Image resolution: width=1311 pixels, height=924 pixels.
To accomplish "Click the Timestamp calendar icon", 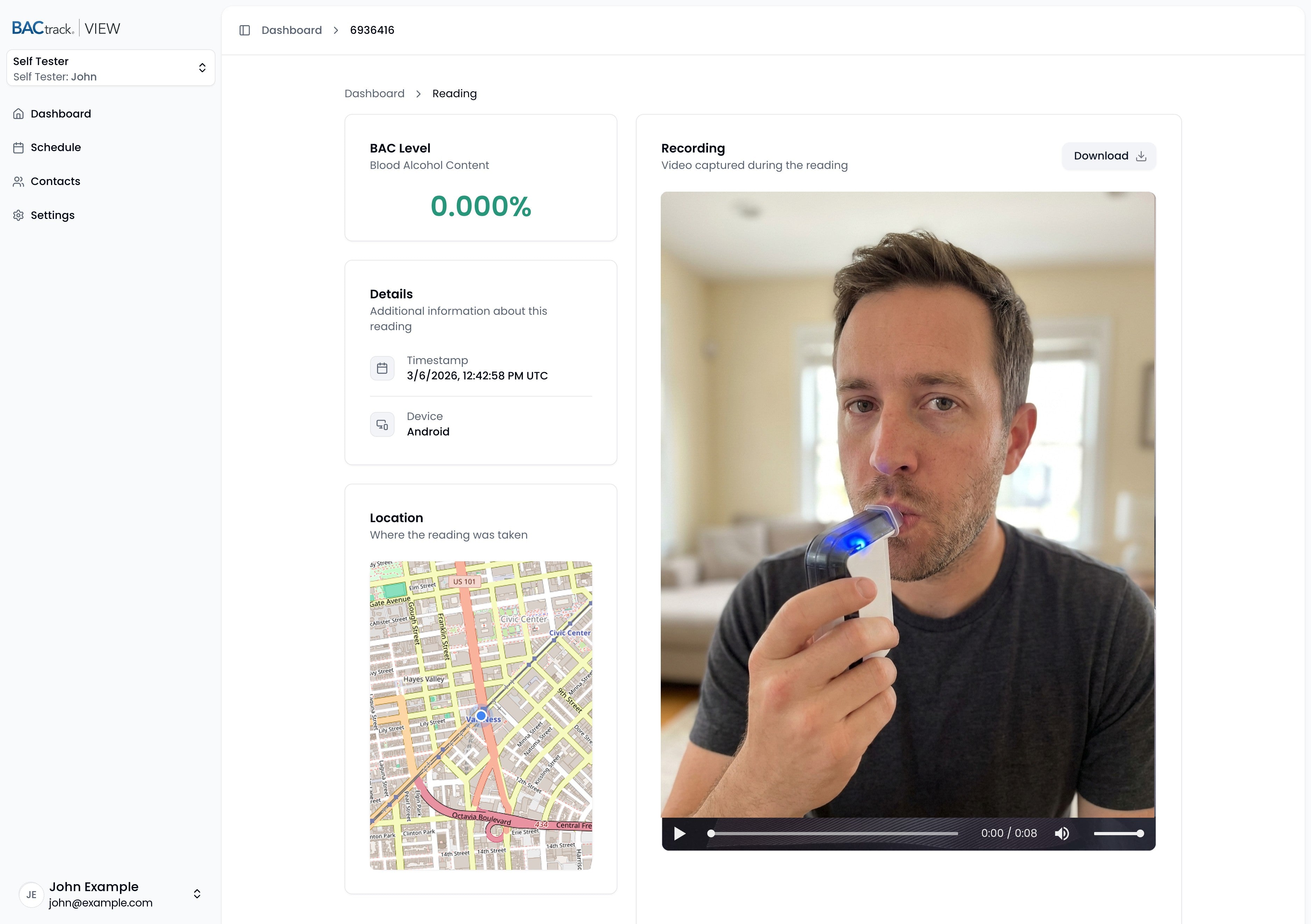I will pyautogui.click(x=382, y=368).
